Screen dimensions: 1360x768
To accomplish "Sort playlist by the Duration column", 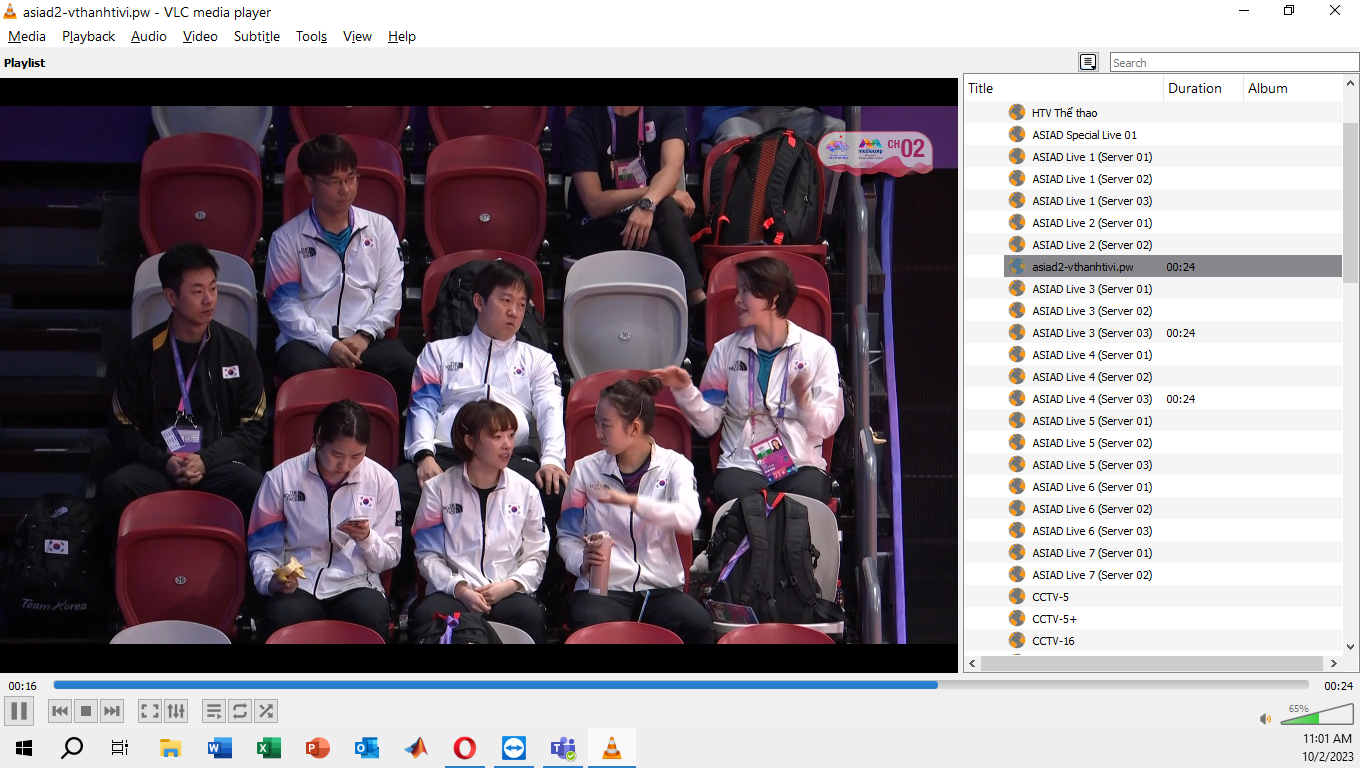I will pos(1204,88).
